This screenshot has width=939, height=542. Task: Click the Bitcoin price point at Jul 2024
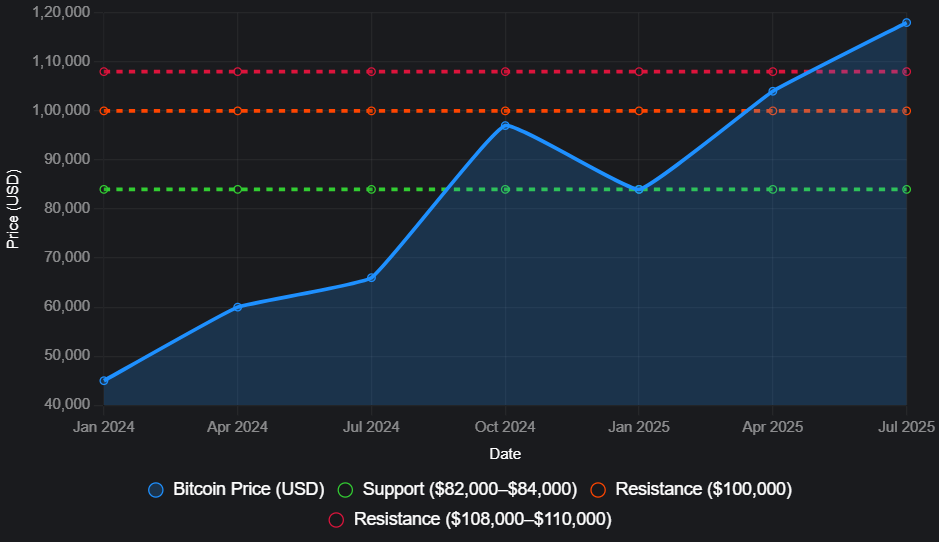tap(371, 278)
